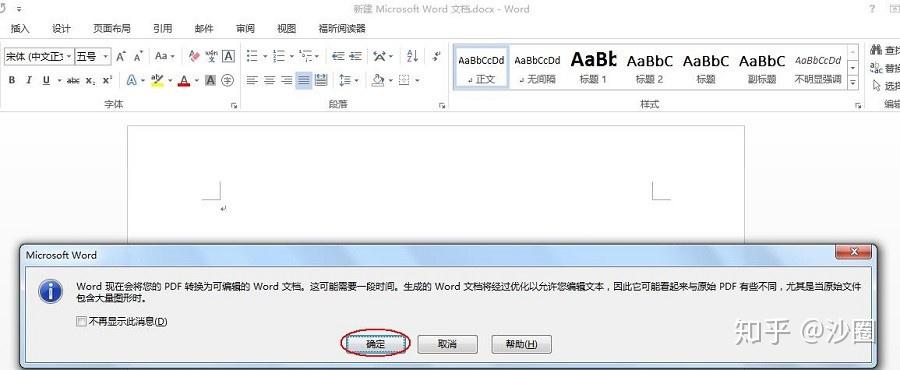
Task: Click the red font color button
Action: (184, 81)
